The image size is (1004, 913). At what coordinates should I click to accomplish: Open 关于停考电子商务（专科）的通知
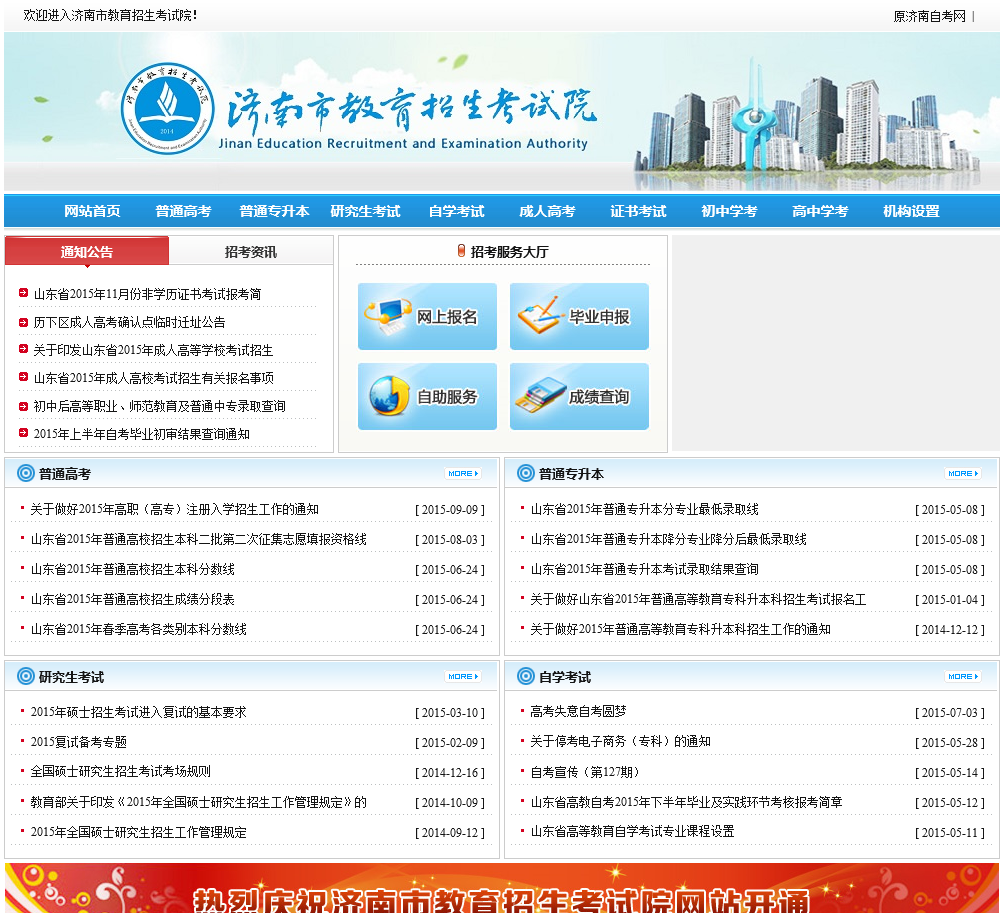pos(620,741)
